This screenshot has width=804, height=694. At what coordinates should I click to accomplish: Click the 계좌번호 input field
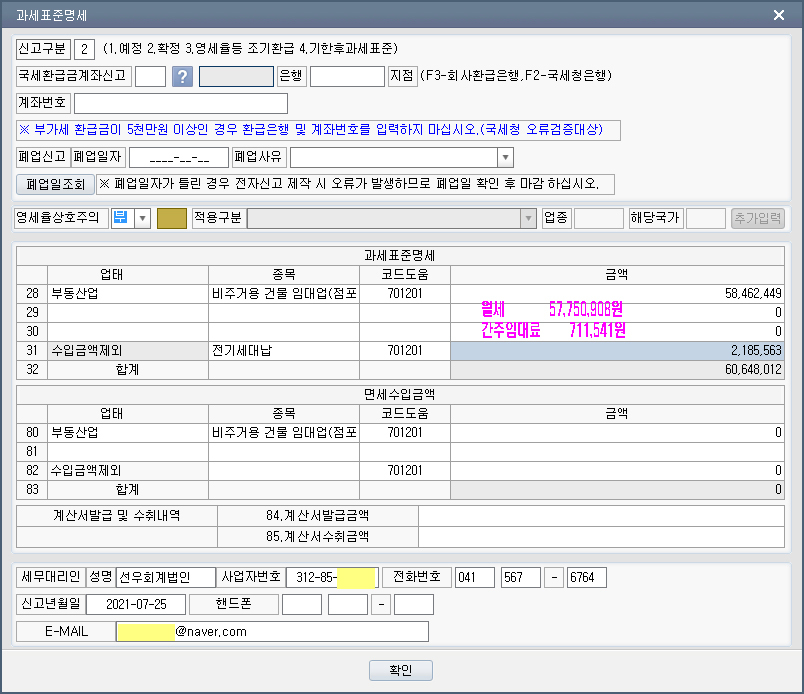(180, 103)
